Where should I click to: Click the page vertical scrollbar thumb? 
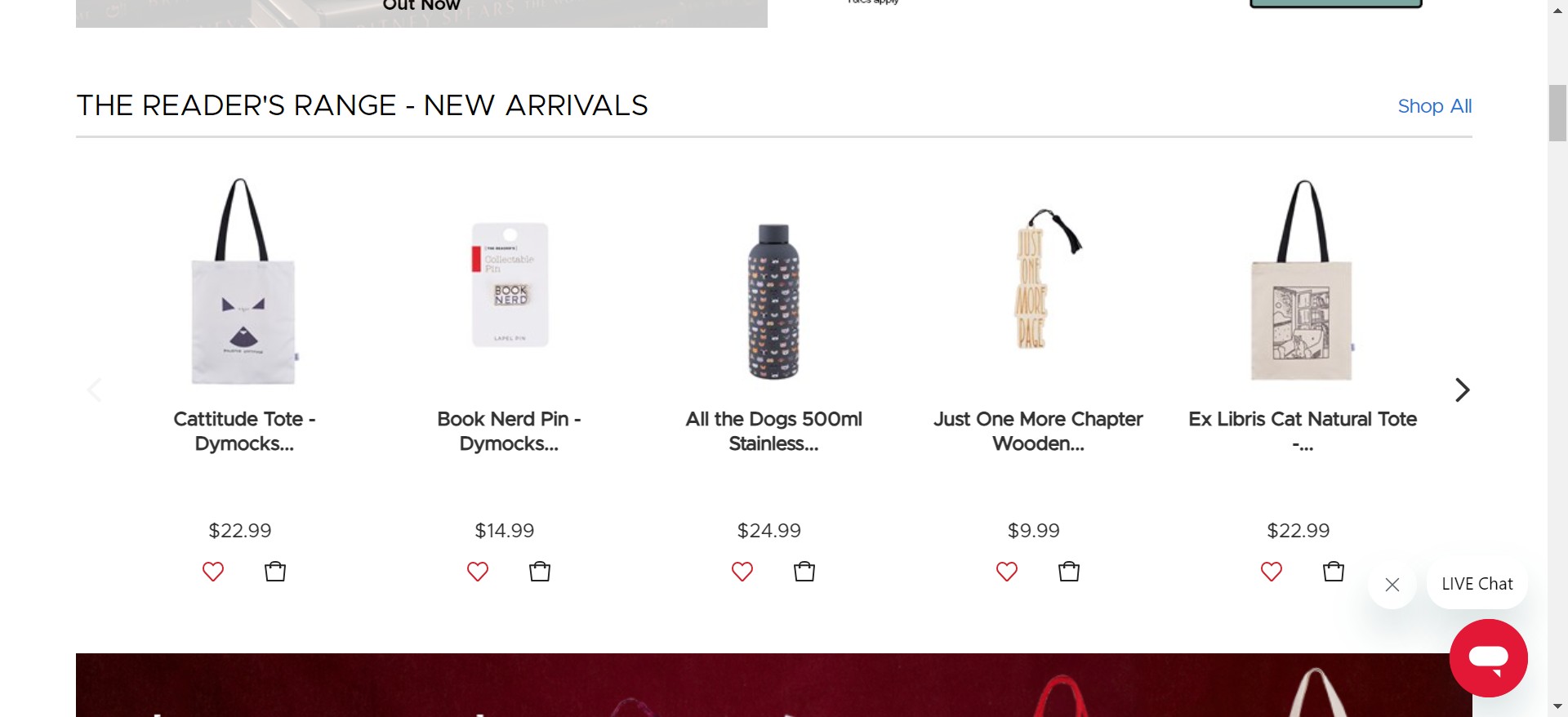point(1557,113)
